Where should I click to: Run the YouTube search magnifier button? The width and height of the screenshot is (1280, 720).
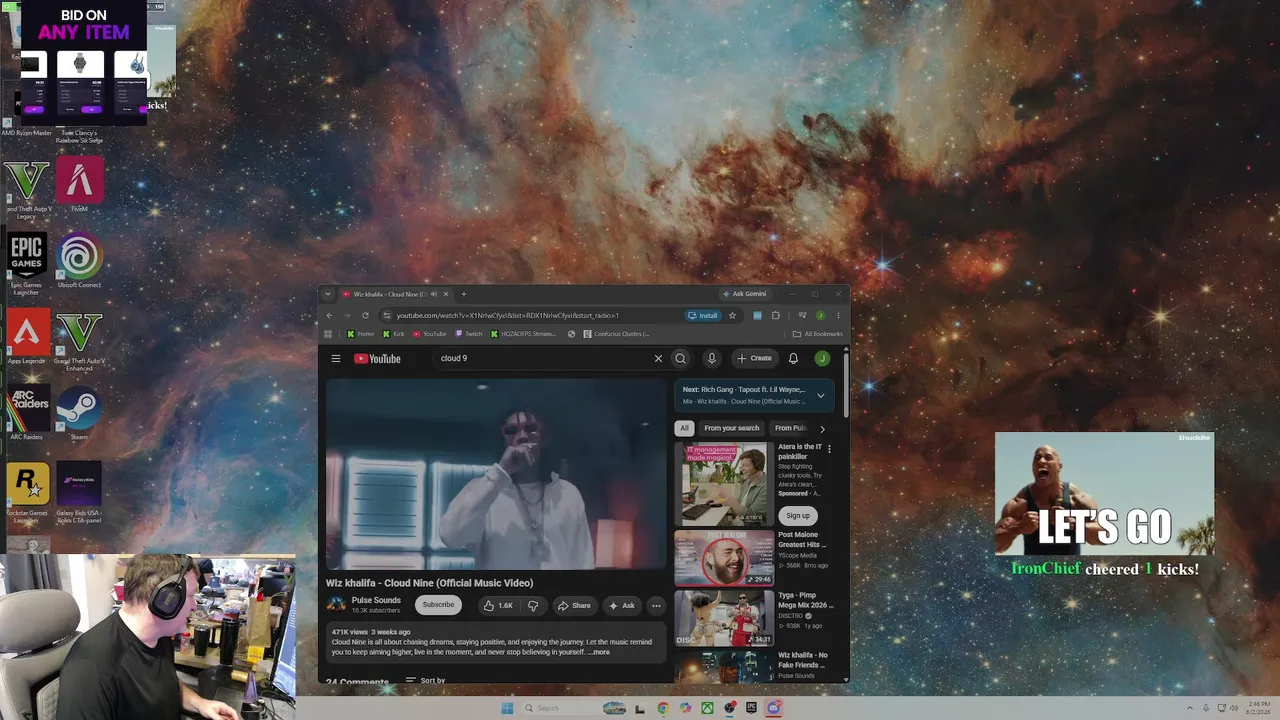[x=680, y=359]
